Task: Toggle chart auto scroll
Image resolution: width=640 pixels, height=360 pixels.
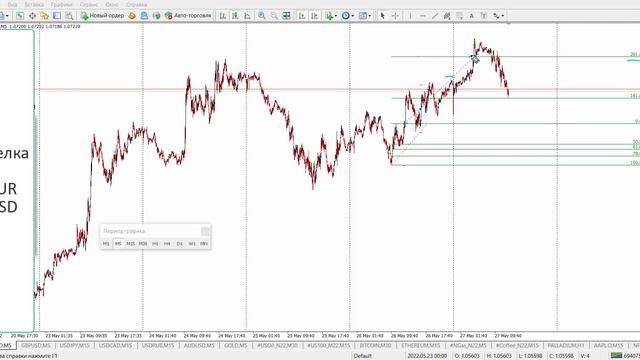Action: point(302,16)
